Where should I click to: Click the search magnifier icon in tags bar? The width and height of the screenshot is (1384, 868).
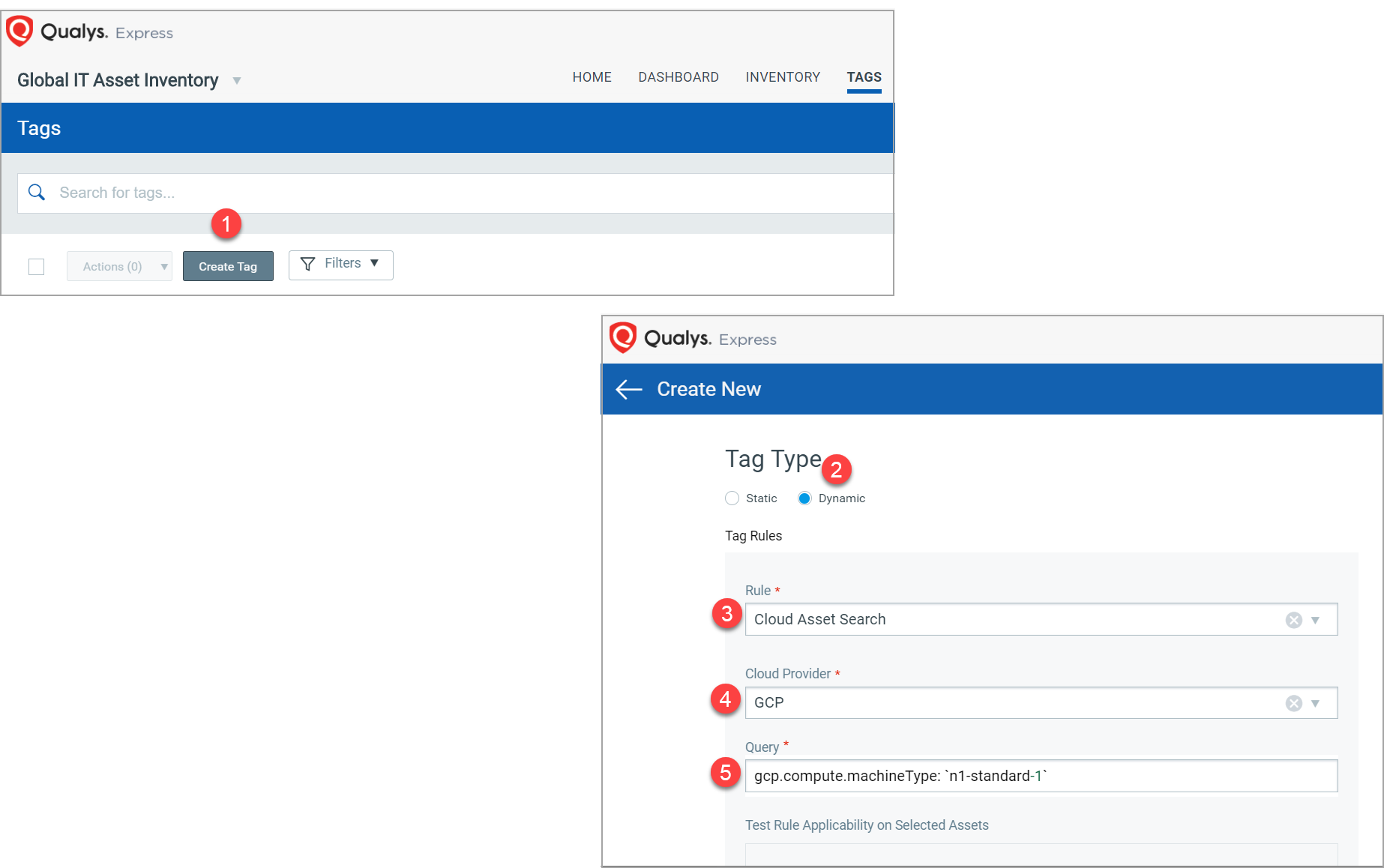[36, 192]
